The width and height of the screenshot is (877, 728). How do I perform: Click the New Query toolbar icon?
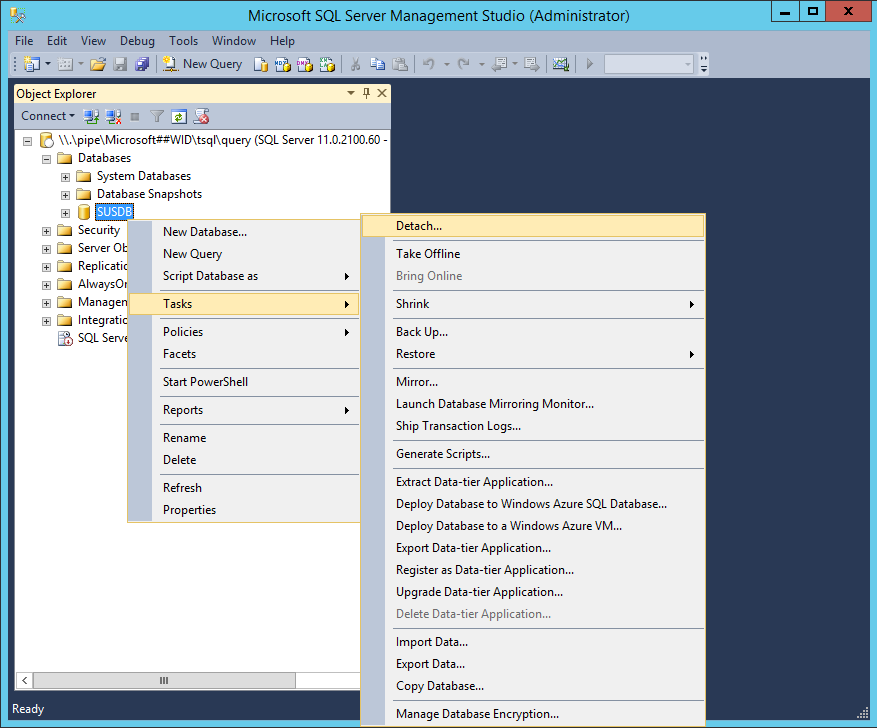(x=203, y=64)
